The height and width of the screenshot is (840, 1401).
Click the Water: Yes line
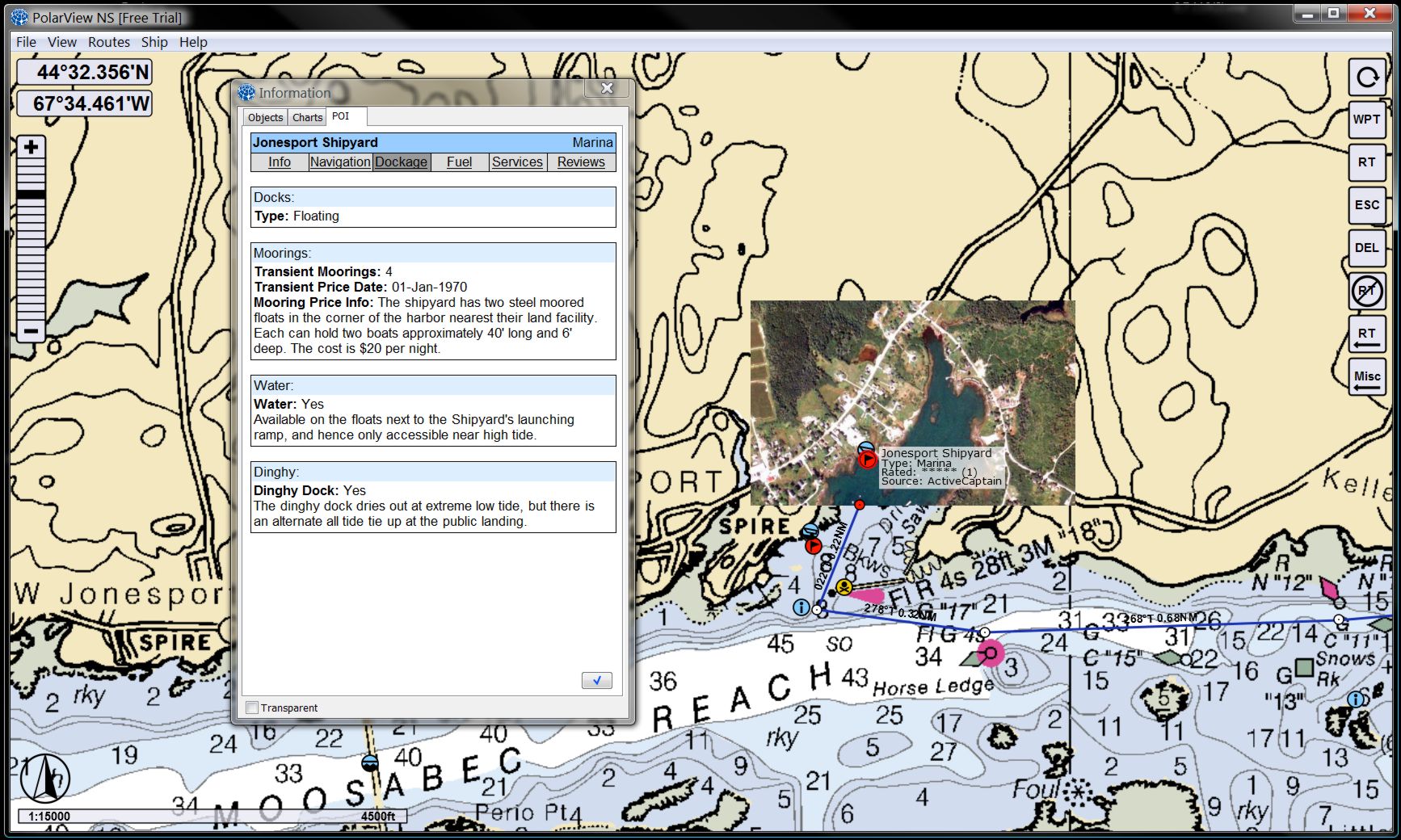click(x=288, y=404)
